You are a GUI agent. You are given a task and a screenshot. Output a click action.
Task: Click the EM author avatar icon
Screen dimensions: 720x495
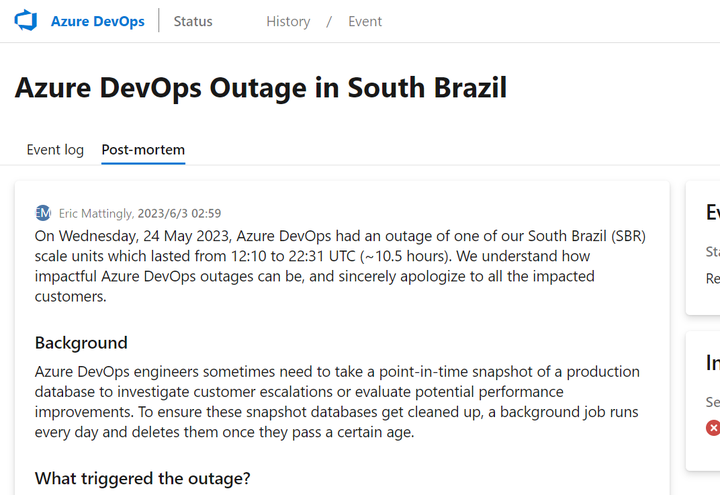tap(43, 213)
